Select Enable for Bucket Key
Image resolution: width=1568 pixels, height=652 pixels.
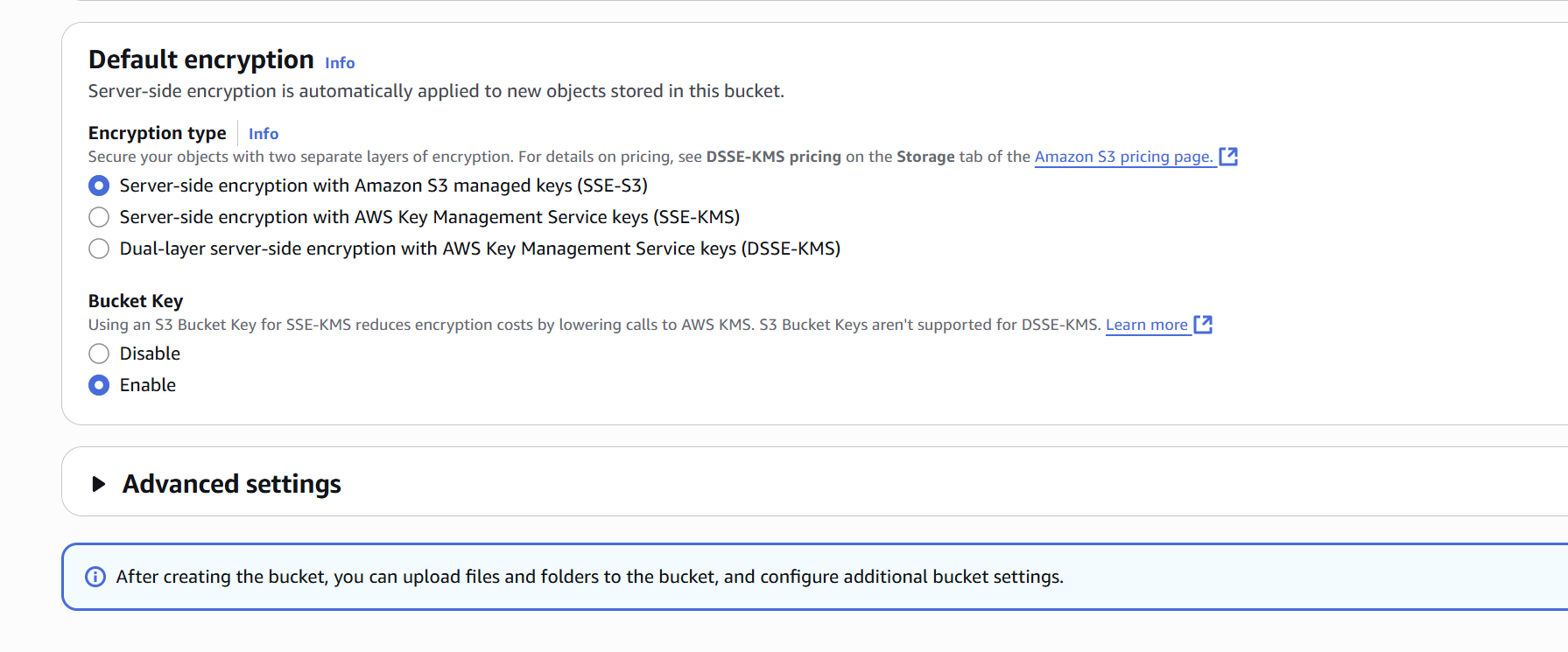pos(99,385)
